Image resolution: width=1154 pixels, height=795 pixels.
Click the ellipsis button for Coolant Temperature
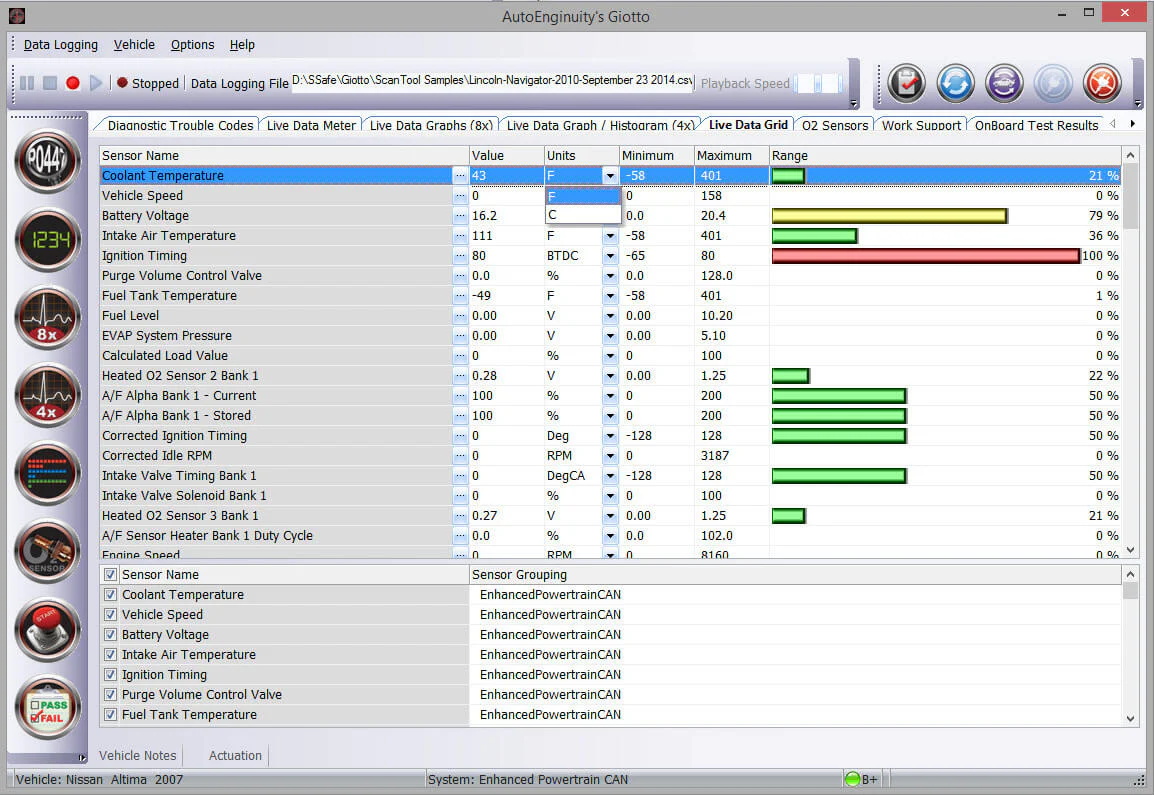click(x=460, y=176)
